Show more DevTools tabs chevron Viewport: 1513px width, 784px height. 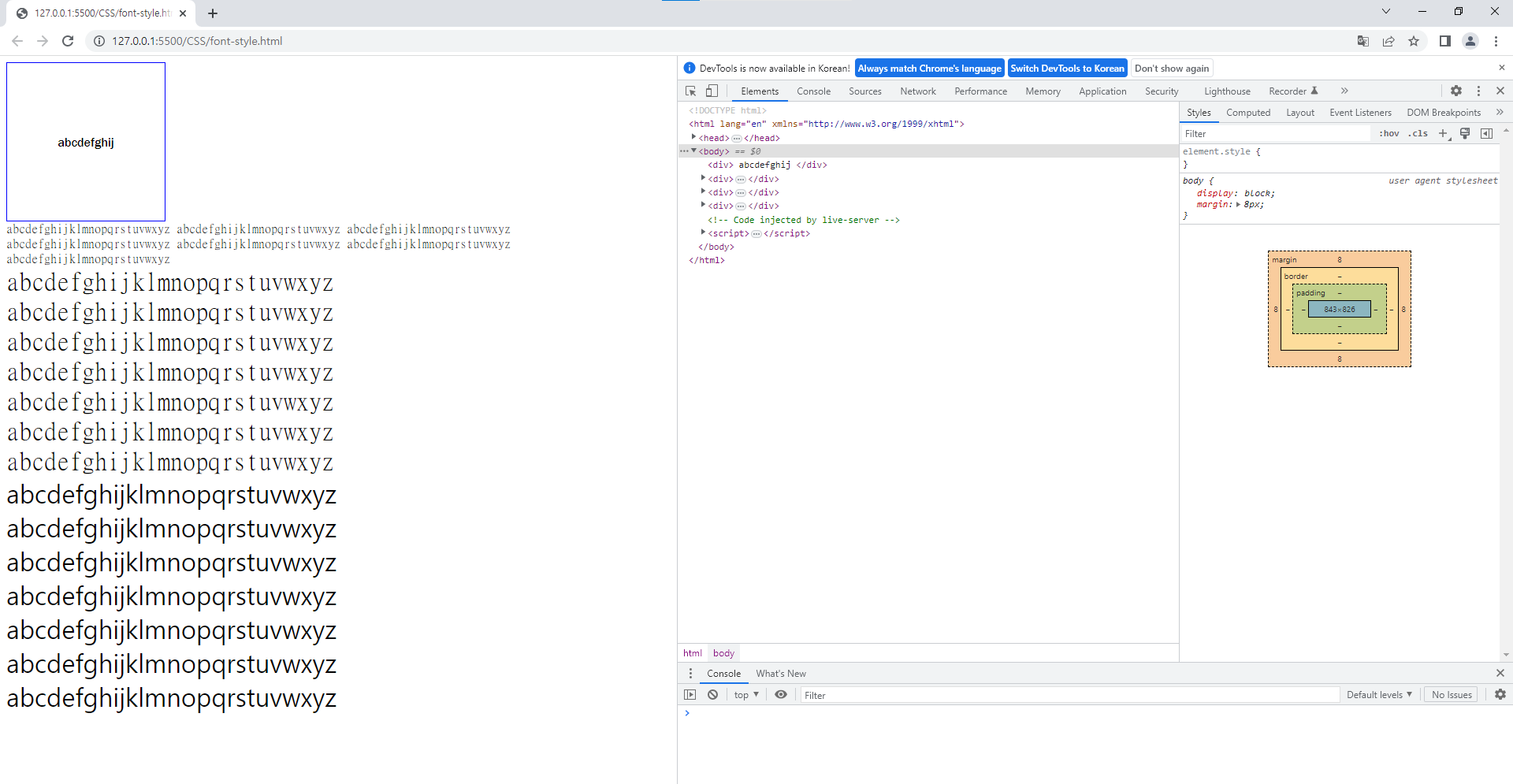(1344, 91)
